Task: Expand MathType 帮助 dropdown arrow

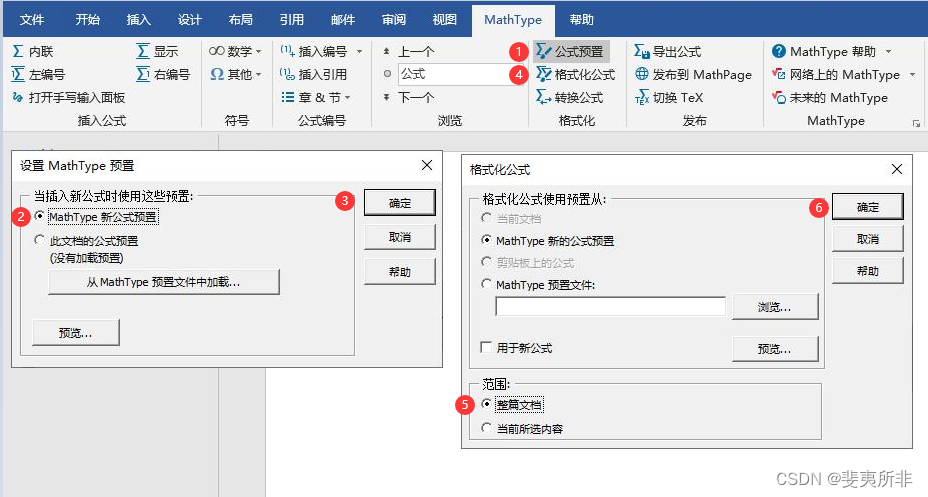Action: 888,51
